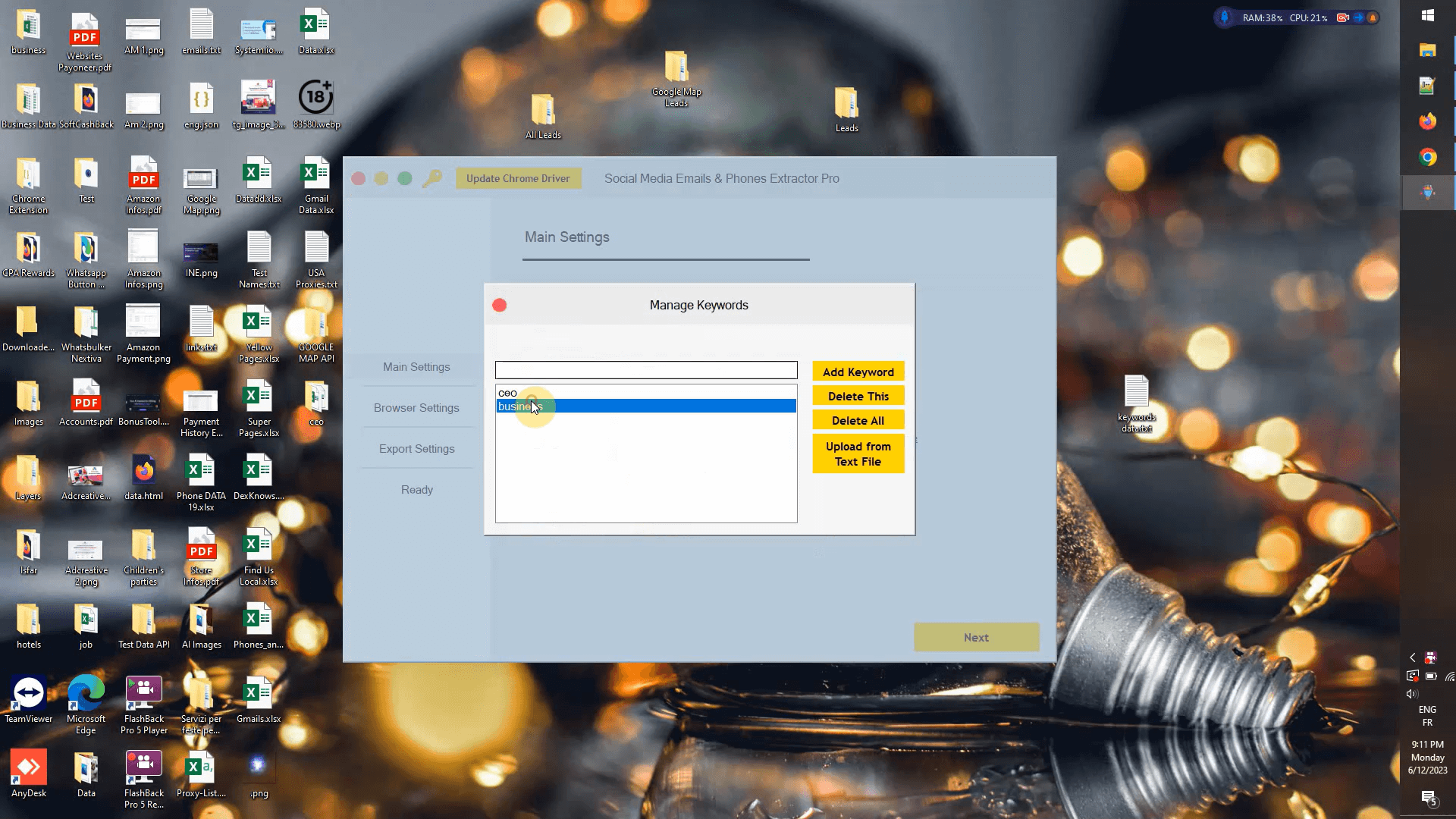Viewport: 1456px width, 819px height.
Task: Click the Delete This button
Action: (858, 396)
